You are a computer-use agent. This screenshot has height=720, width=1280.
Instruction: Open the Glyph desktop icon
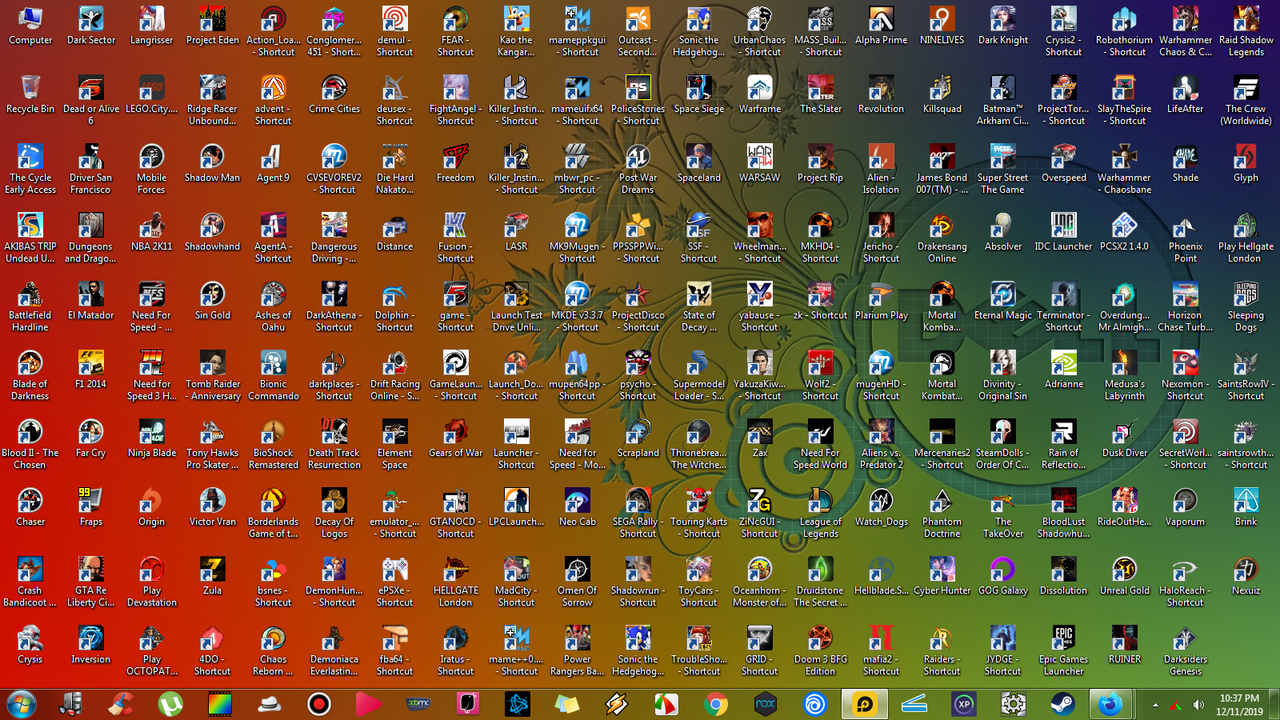[x=1246, y=163]
